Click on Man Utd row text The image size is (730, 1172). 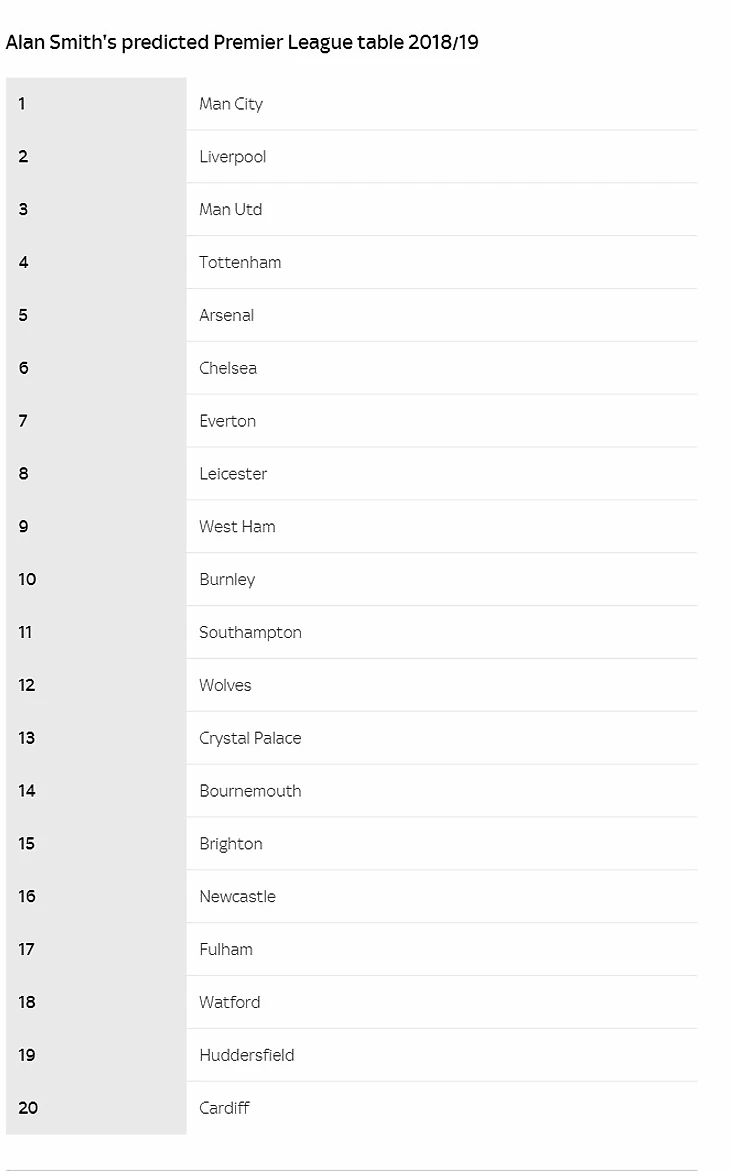[230, 210]
